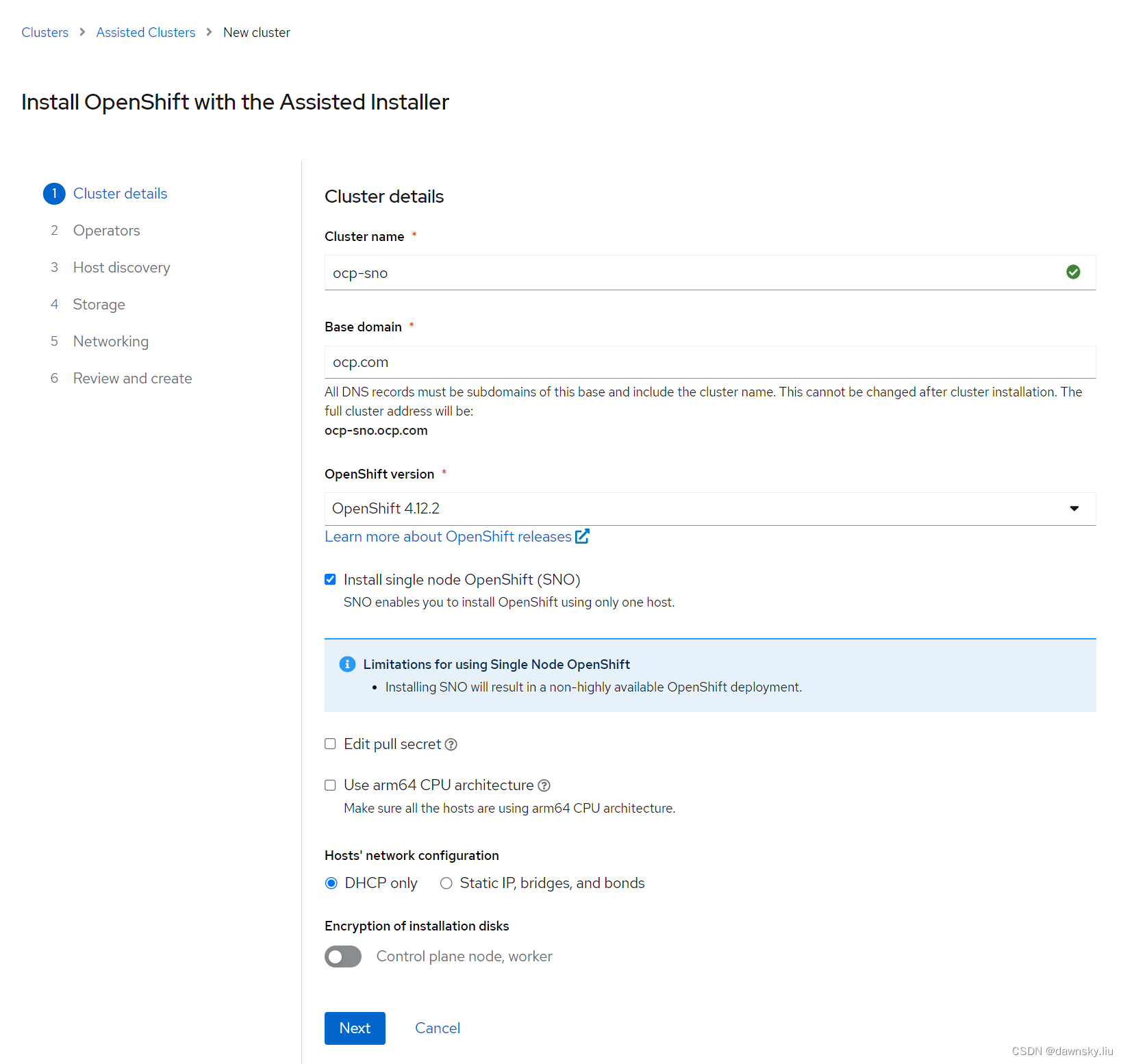Image resolution: width=1123 pixels, height=1064 pixels.
Task: Open the OpenShift version dropdown
Action: click(x=710, y=509)
